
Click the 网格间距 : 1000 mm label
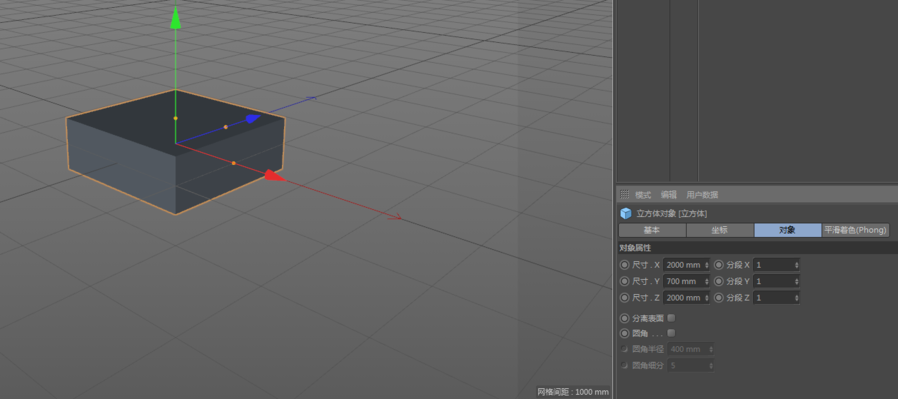click(x=573, y=392)
